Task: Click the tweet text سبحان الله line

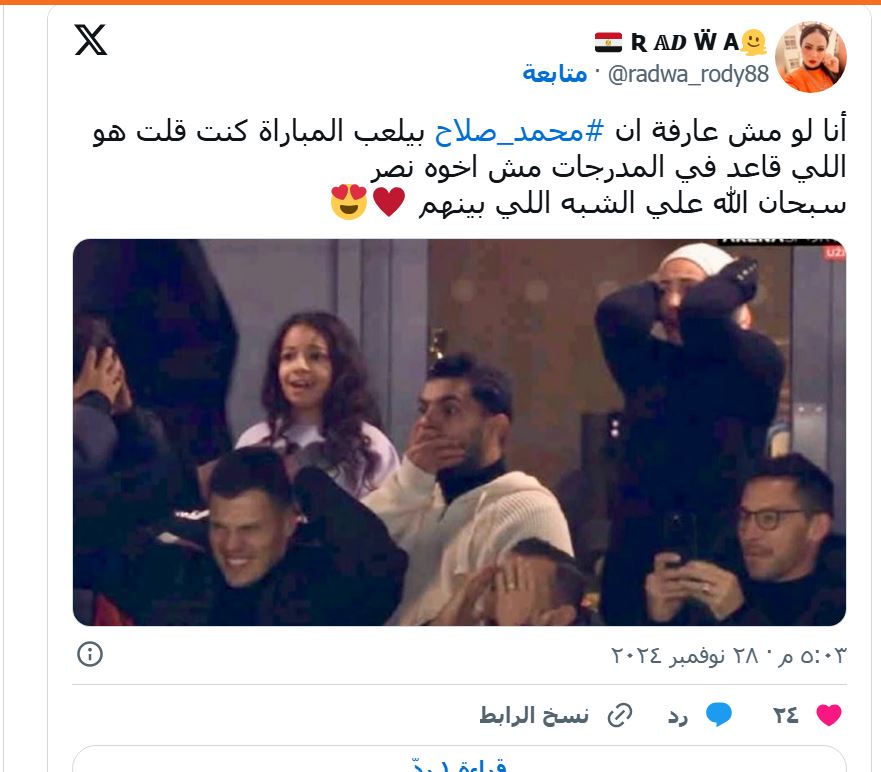Action: pyautogui.click(x=632, y=203)
